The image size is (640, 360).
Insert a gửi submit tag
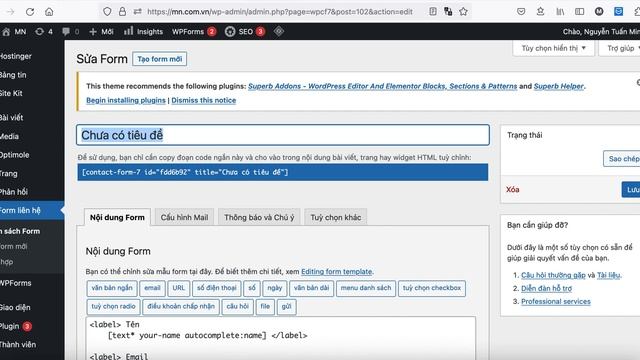(x=287, y=307)
